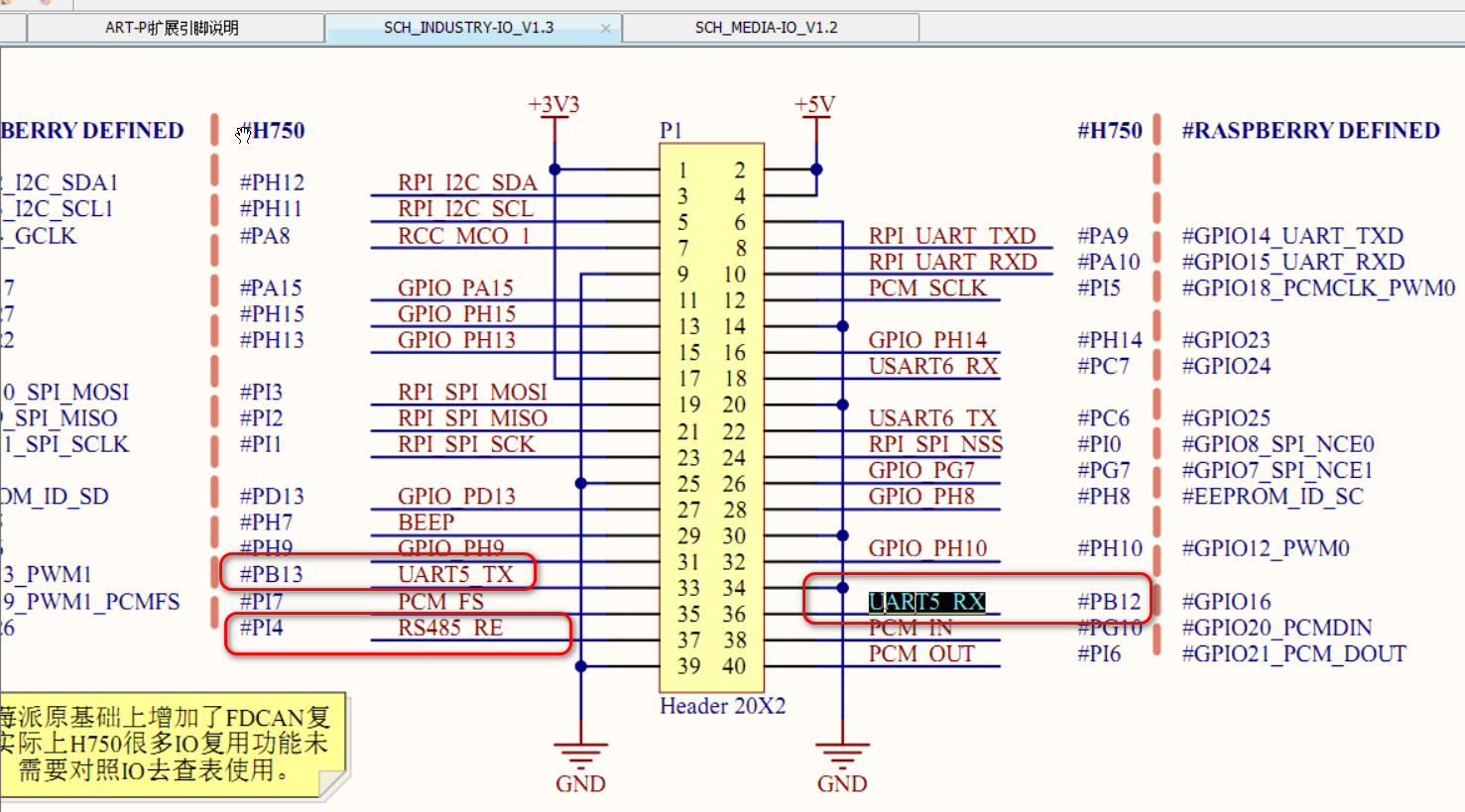
Task: Click the RPI_SPI_SCK net label
Action: point(467,444)
